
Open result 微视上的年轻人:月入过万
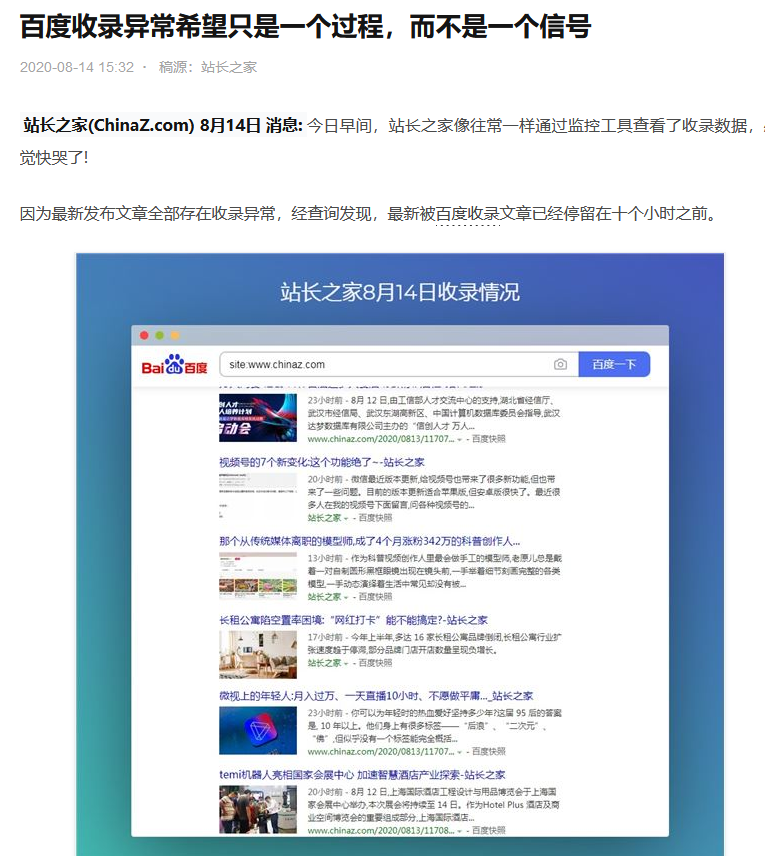click(x=376, y=696)
